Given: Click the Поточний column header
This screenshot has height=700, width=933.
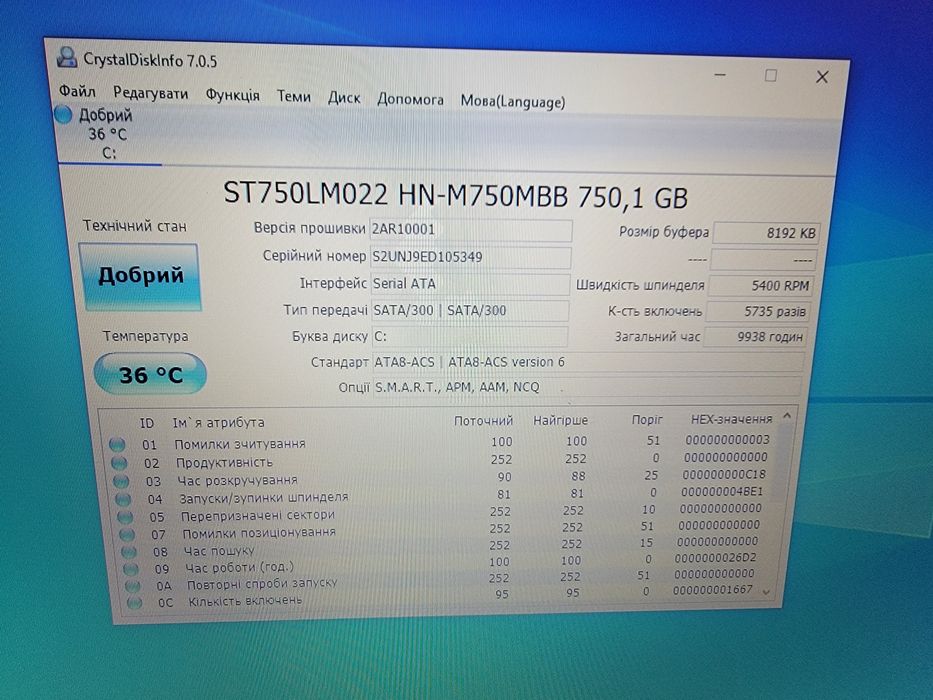Looking at the screenshot, I should (483, 421).
